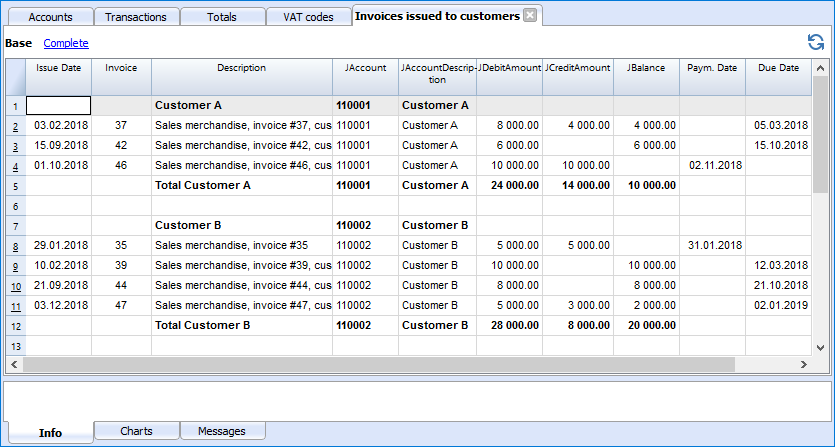Screen dimensions: 835x447
Task: Click the JCreditAmount column header
Action: coord(578,77)
